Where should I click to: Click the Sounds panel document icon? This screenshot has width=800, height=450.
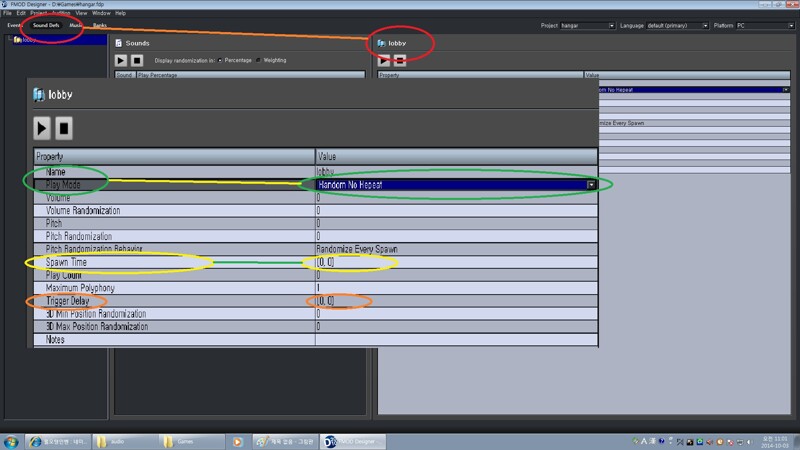118,43
